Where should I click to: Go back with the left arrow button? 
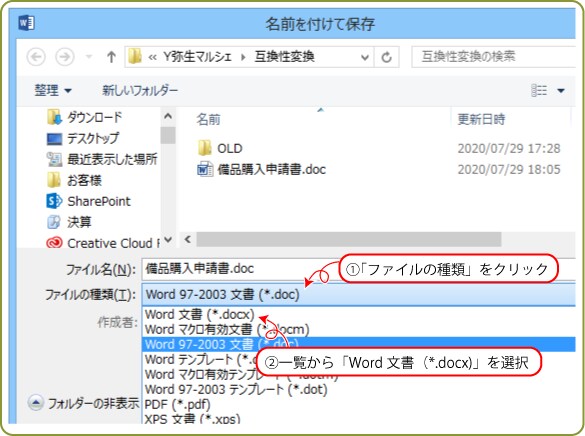pos(37,57)
